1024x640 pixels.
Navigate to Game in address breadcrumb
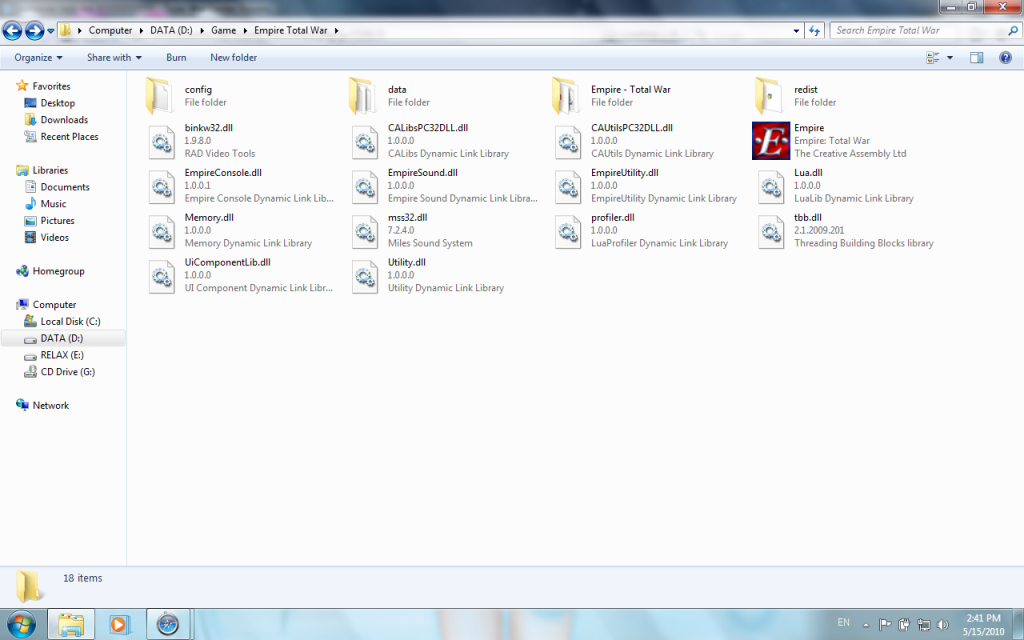[223, 30]
